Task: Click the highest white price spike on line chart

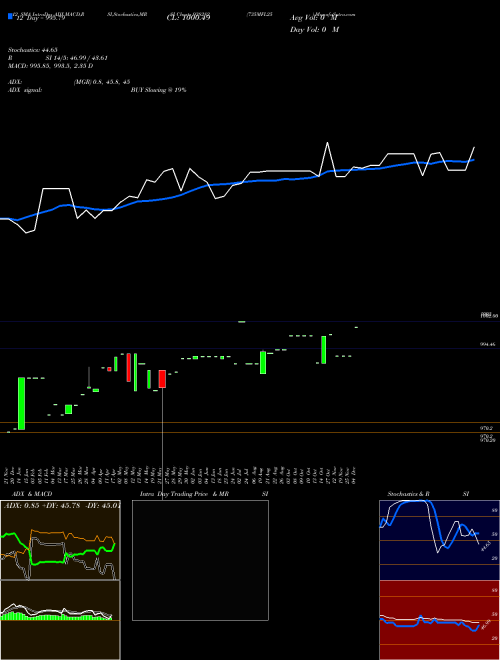Action: [x=327, y=143]
